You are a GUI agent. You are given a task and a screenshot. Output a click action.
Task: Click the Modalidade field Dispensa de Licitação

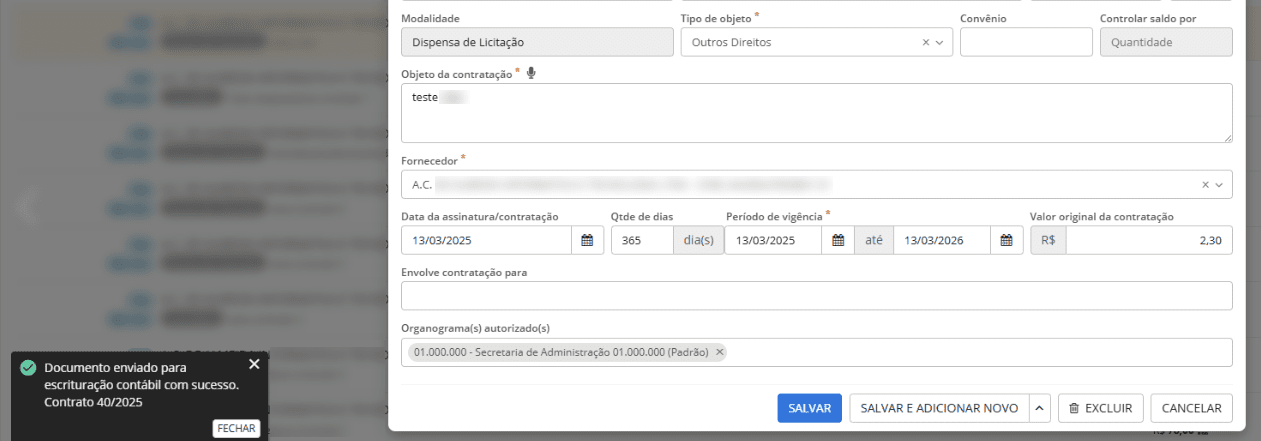coord(537,42)
